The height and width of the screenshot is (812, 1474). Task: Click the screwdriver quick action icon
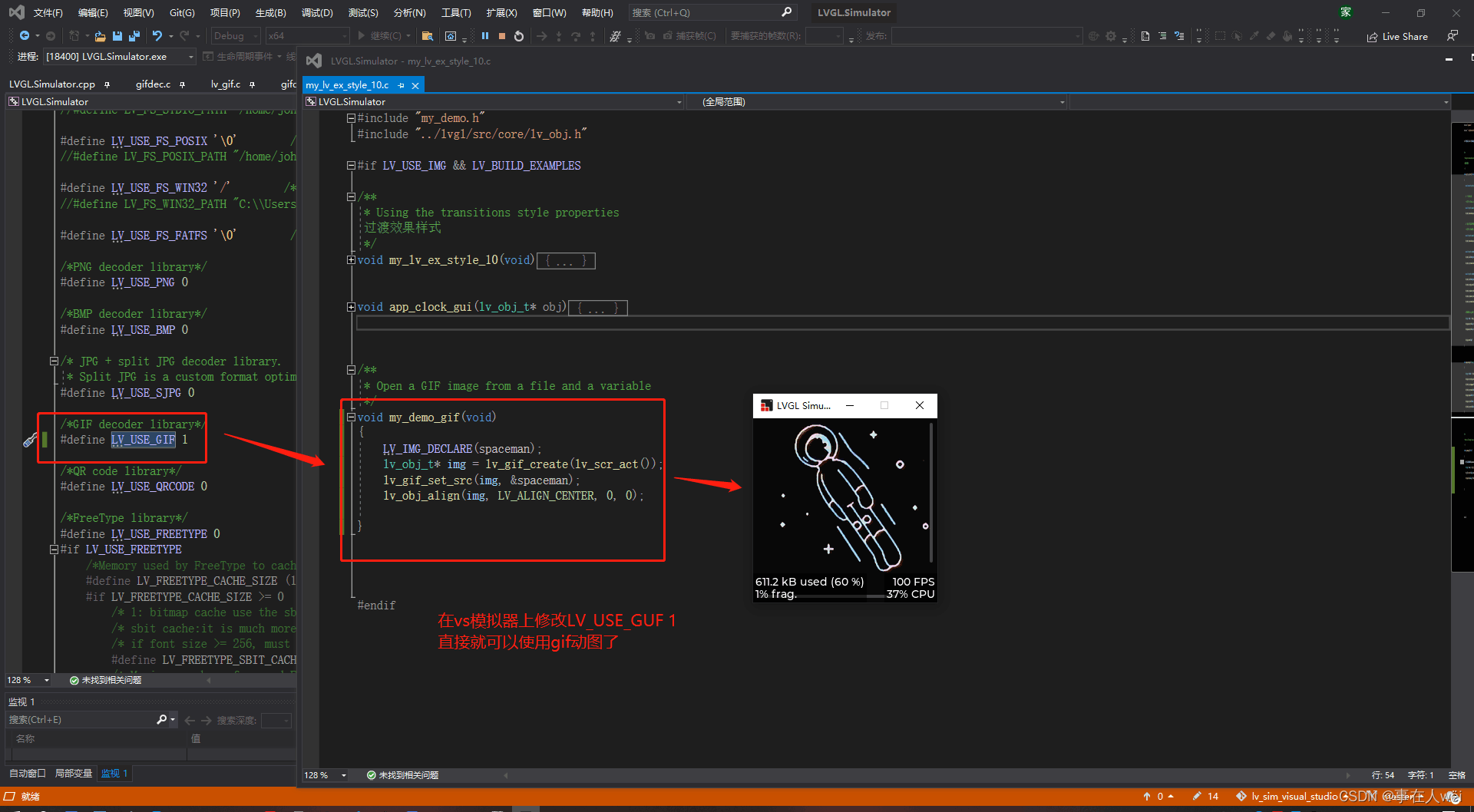coord(30,440)
